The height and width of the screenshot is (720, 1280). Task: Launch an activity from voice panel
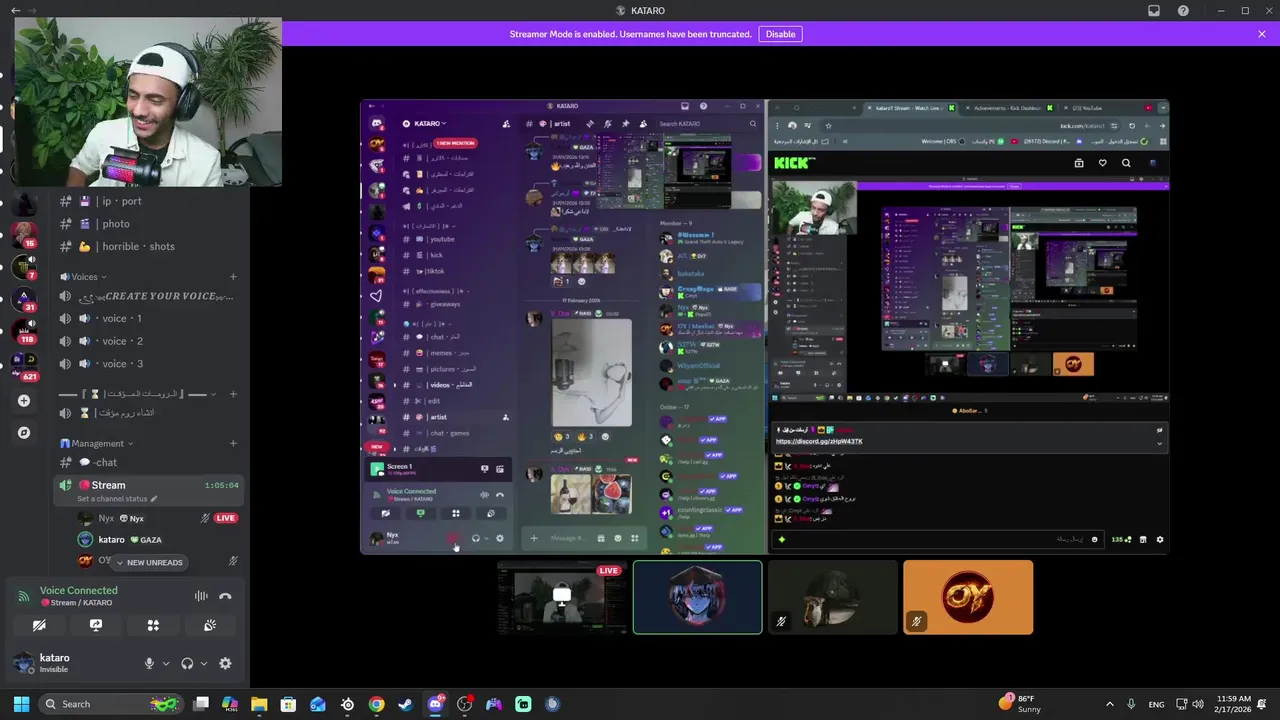click(153, 625)
